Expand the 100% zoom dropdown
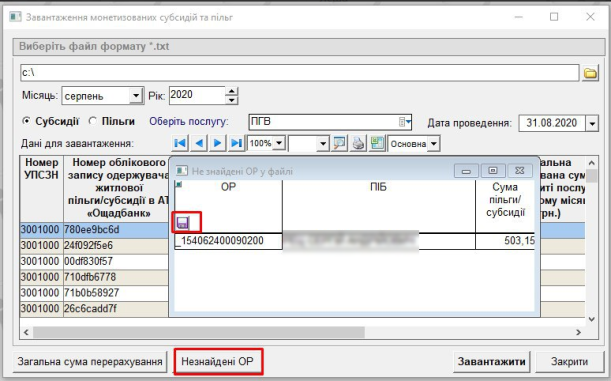 [x=279, y=143]
